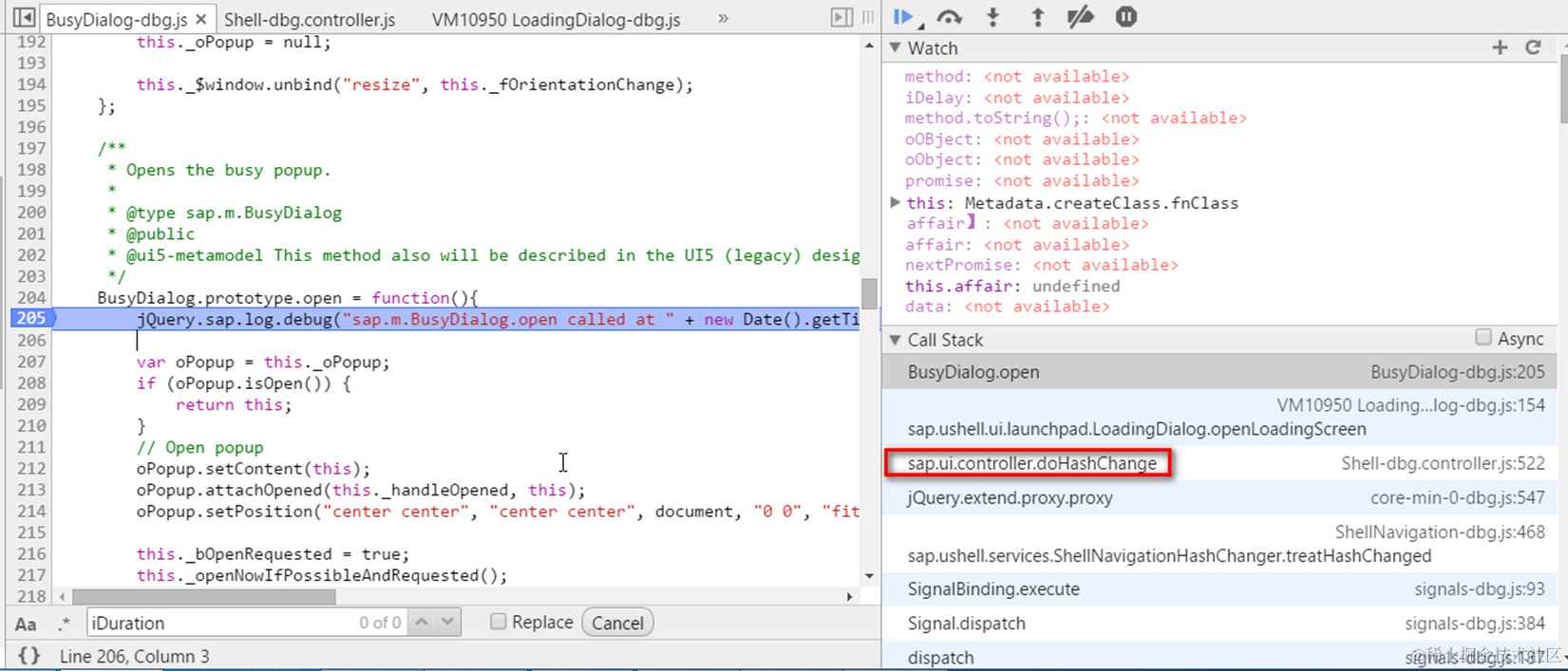Image resolution: width=1568 pixels, height=671 pixels.
Task: Set breakpoint at line 212
Action: point(31,468)
